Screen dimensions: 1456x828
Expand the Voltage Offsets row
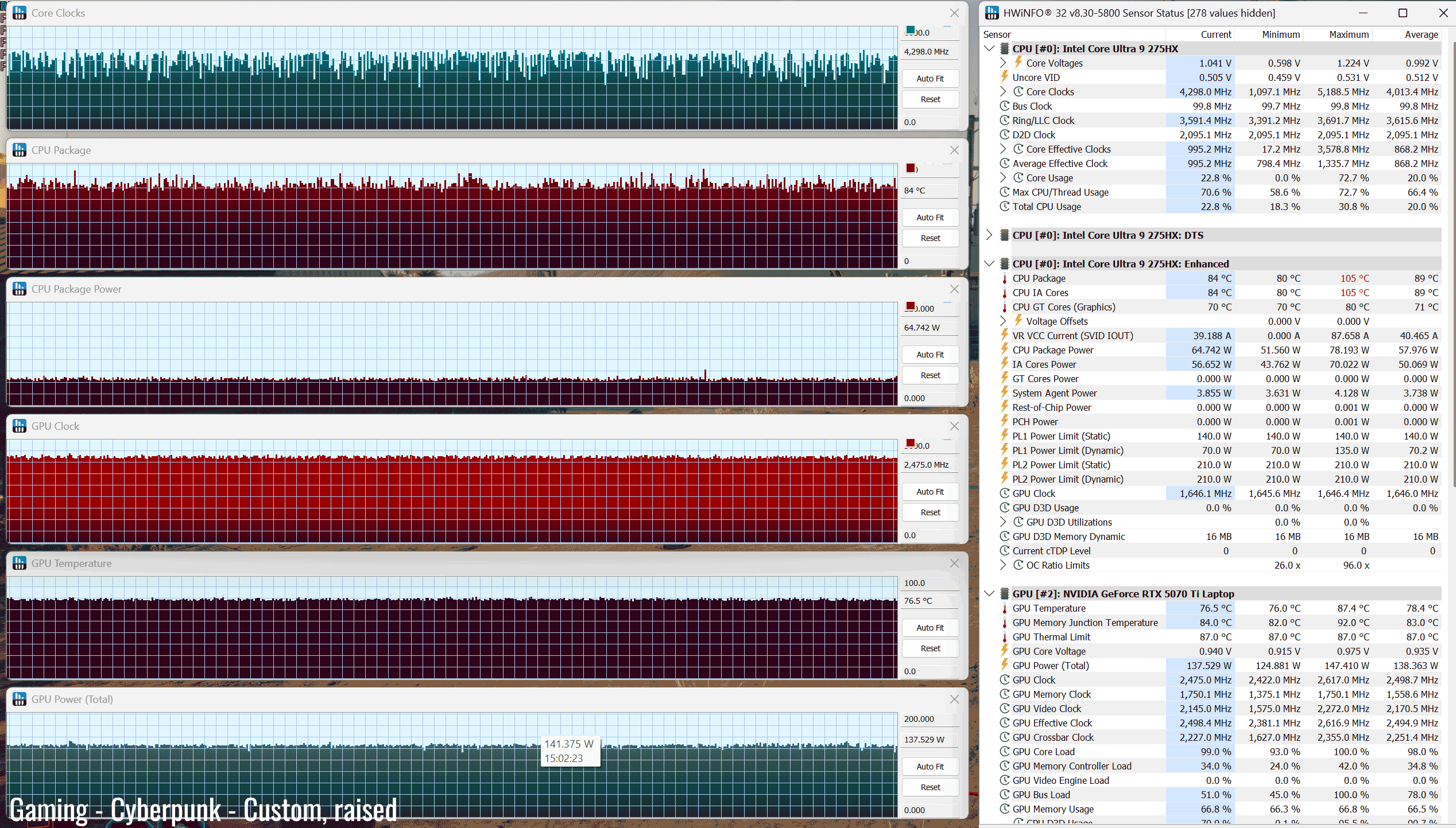click(1003, 321)
